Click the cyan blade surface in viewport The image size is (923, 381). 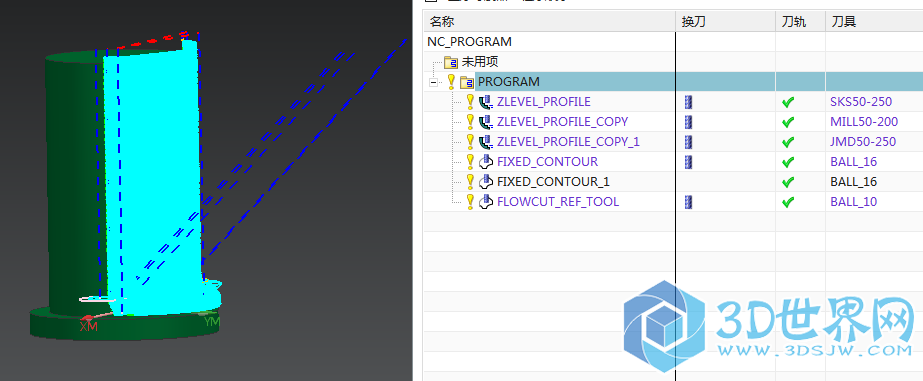click(154, 177)
